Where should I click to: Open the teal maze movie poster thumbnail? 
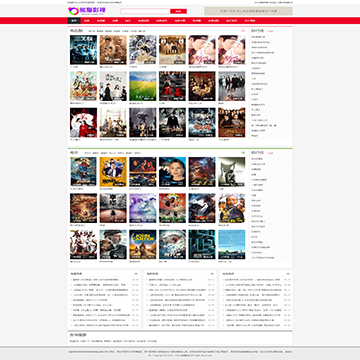[202, 244]
